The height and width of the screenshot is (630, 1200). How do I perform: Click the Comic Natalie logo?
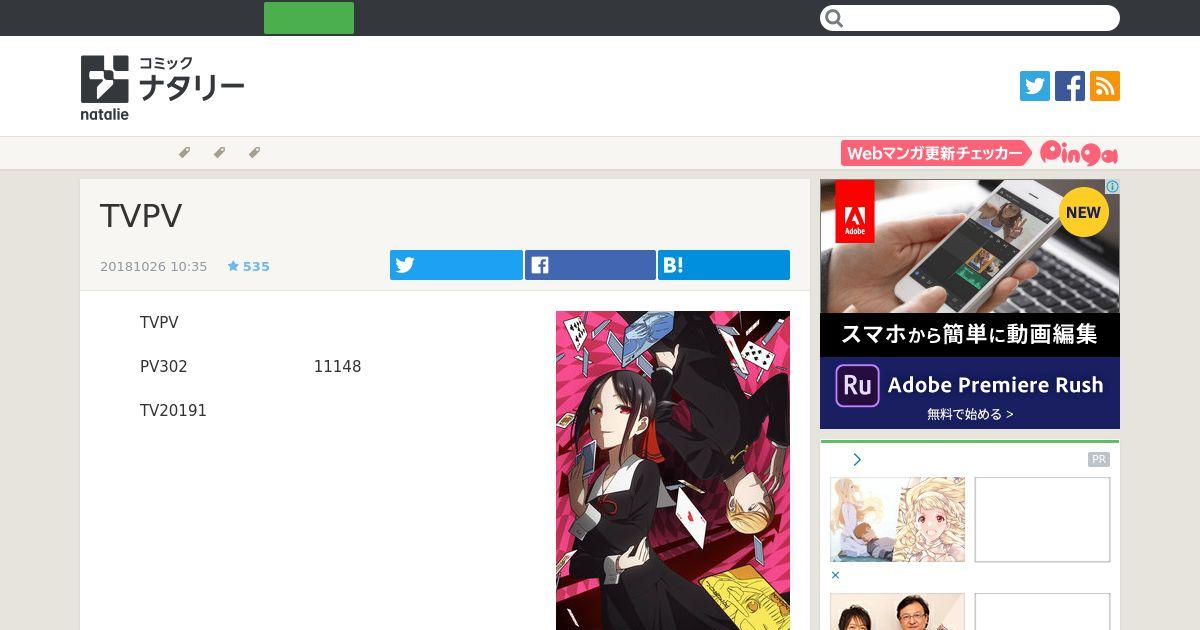(162, 88)
